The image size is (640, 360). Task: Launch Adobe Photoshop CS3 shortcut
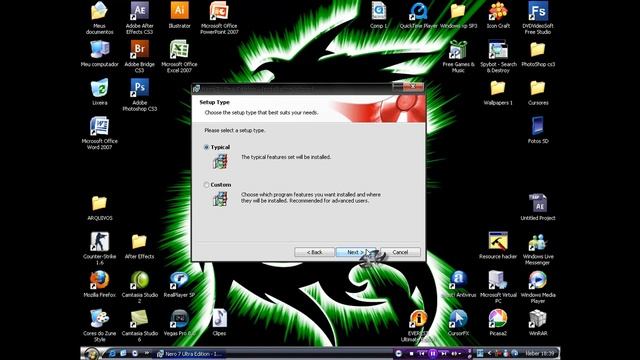click(x=140, y=95)
